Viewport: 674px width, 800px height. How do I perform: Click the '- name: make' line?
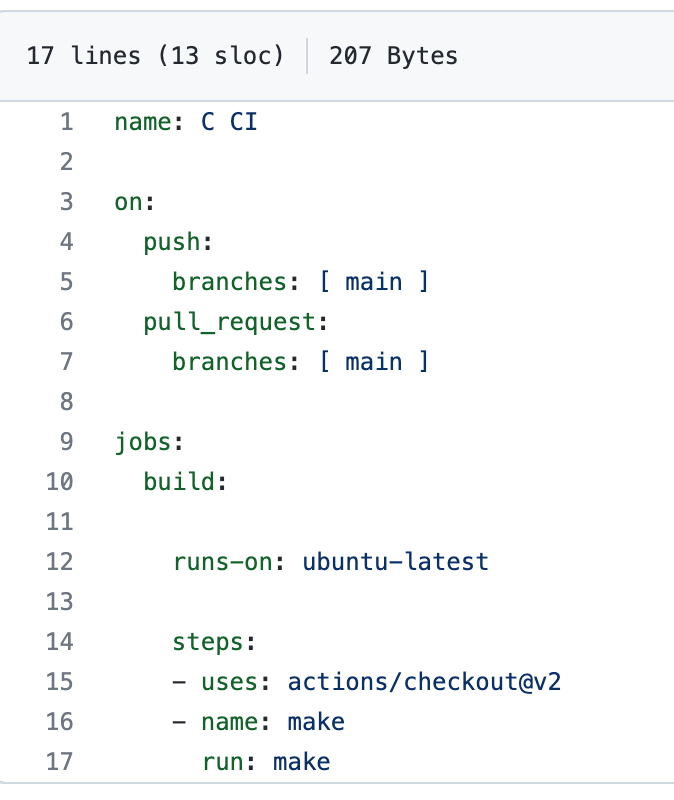(259, 722)
